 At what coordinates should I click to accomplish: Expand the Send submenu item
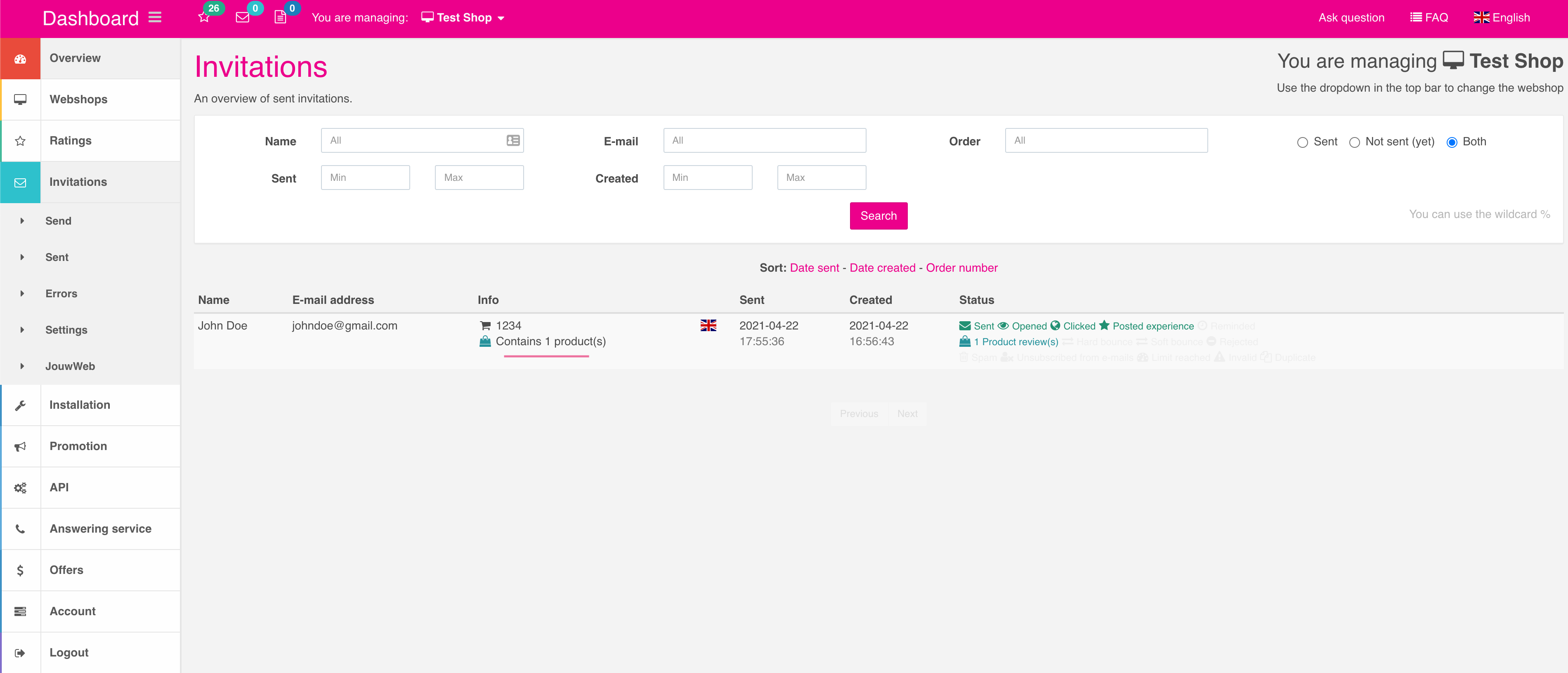tap(59, 221)
